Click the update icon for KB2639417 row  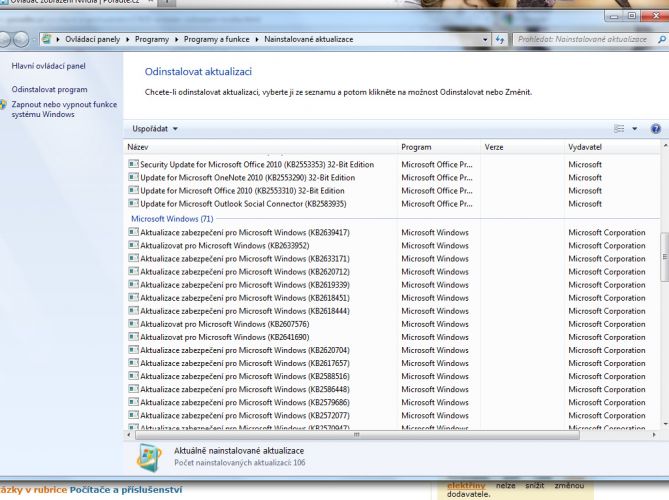point(133,232)
